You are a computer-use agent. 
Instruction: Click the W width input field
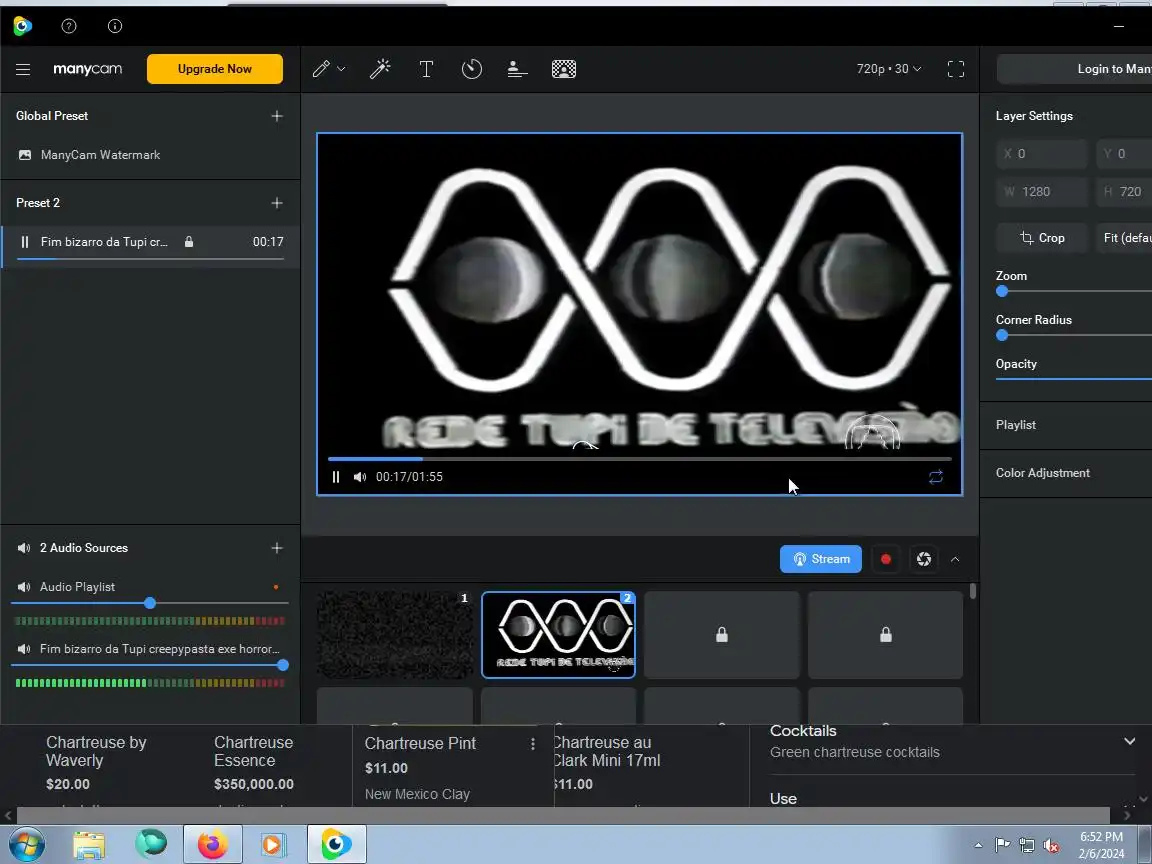1042,192
